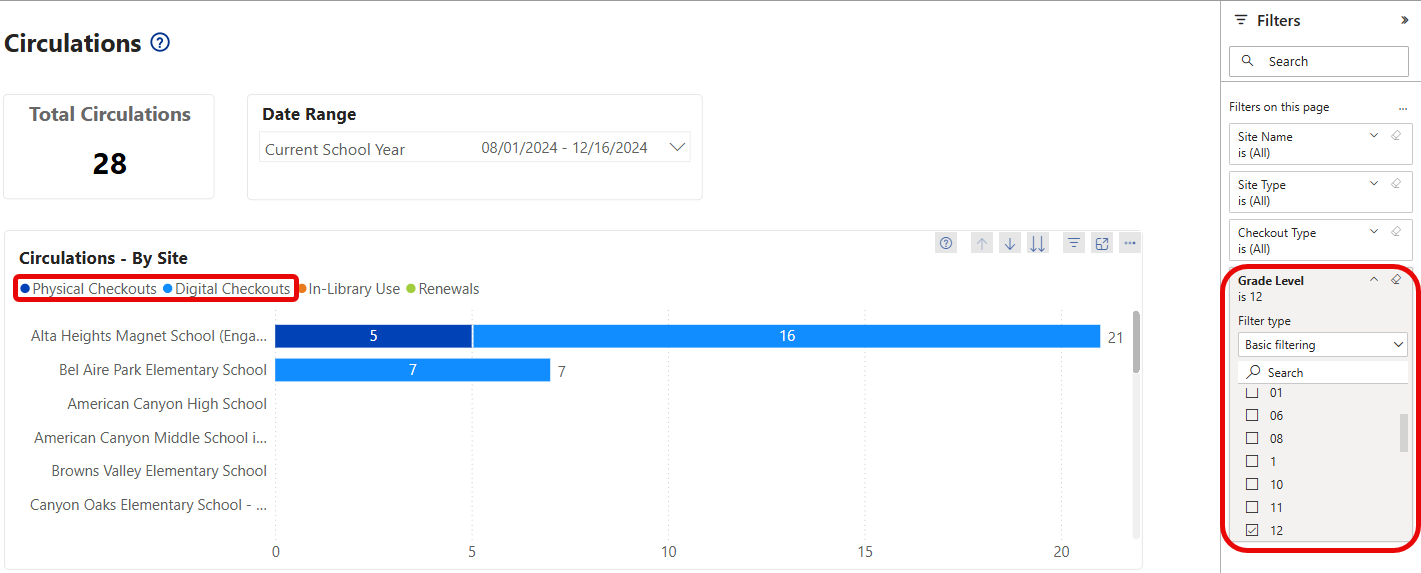The image size is (1421, 573).
Task: Check the grade 11 checkbox
Action: click(x=1252, y=507)
